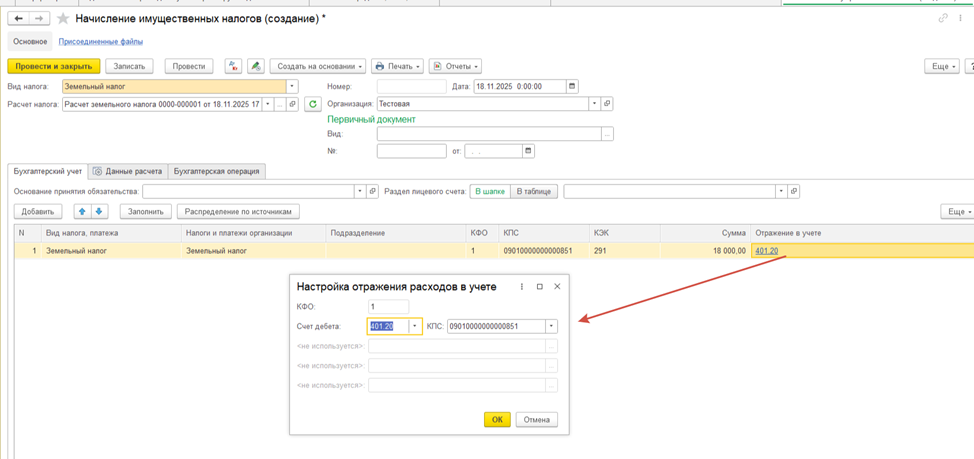974x459 pixels.
Task: Add a table row with Добавить
Action: (37, 212)
